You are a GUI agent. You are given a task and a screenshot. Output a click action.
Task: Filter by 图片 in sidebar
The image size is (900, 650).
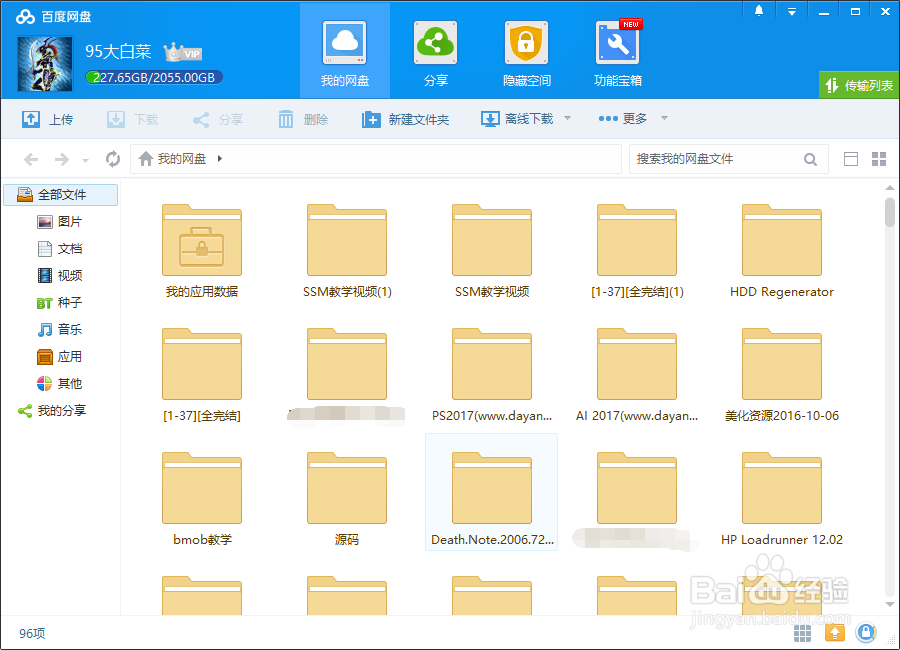point(60,222)
